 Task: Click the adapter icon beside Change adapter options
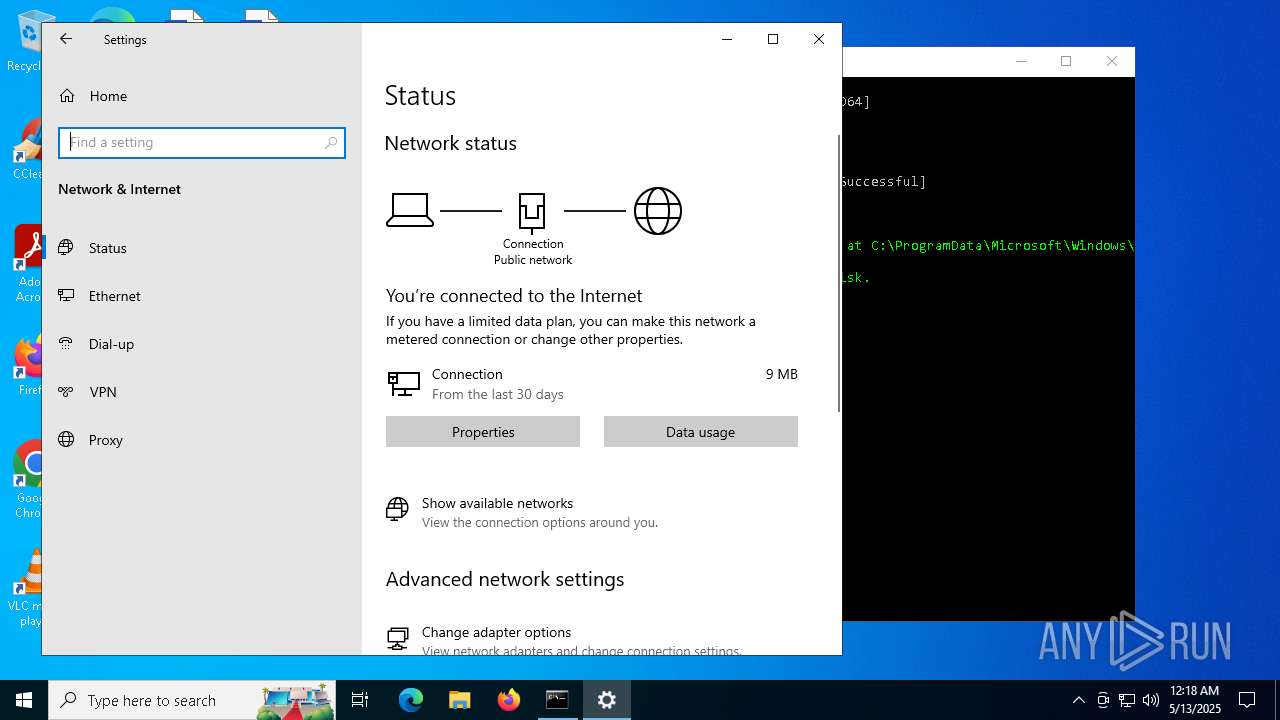397,638
